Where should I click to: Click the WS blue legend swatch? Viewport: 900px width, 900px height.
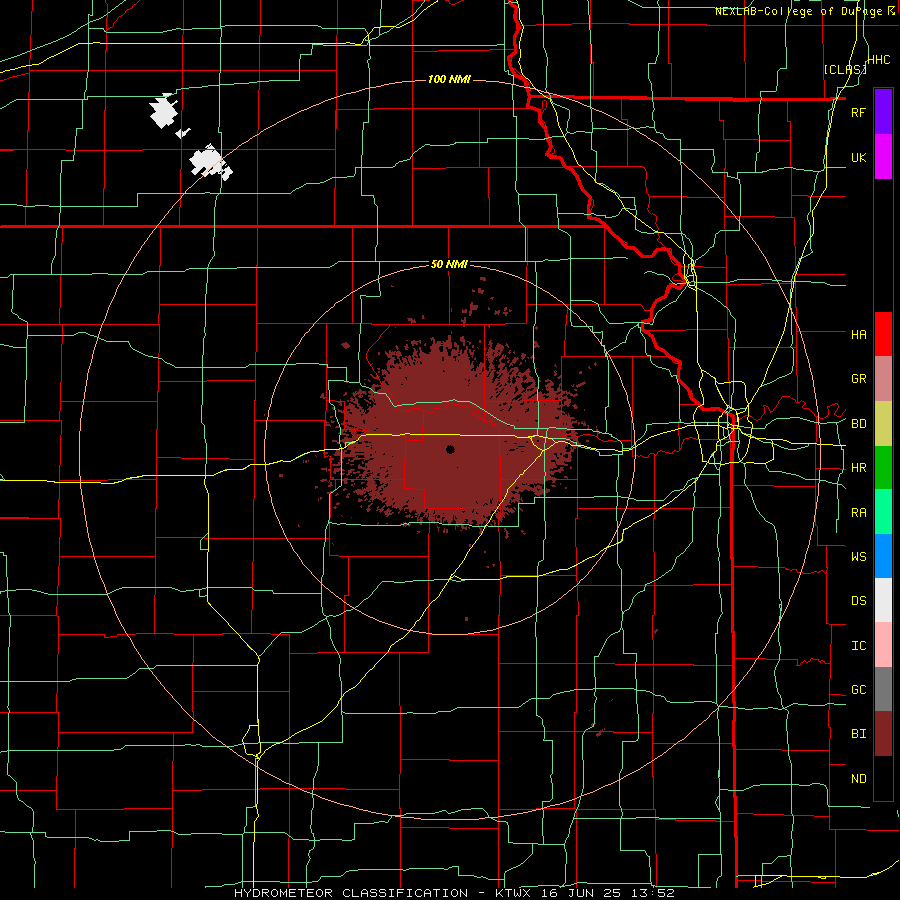click(x=883, y=556)
